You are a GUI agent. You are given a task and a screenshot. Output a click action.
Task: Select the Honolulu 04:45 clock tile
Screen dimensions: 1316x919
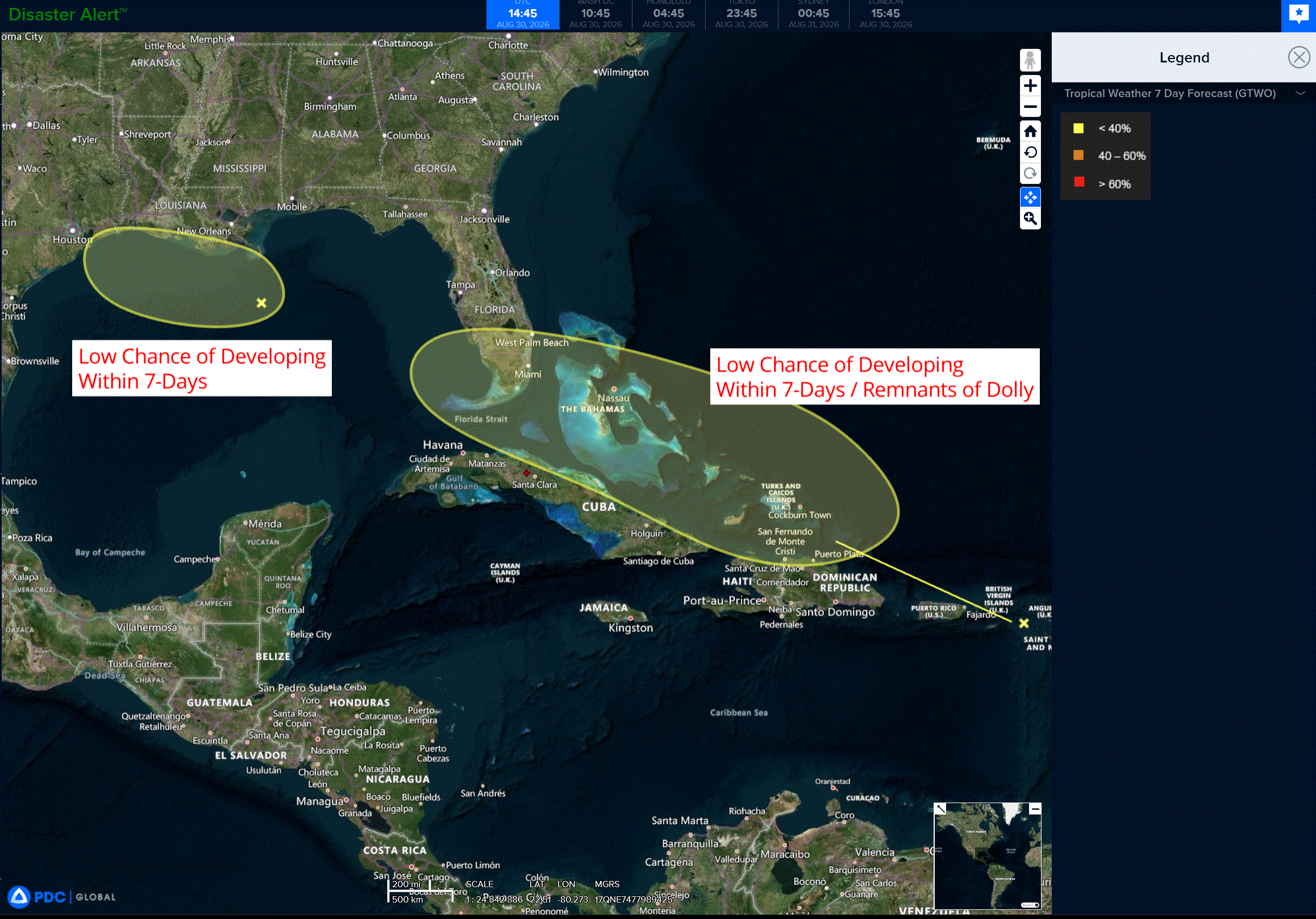668,15
